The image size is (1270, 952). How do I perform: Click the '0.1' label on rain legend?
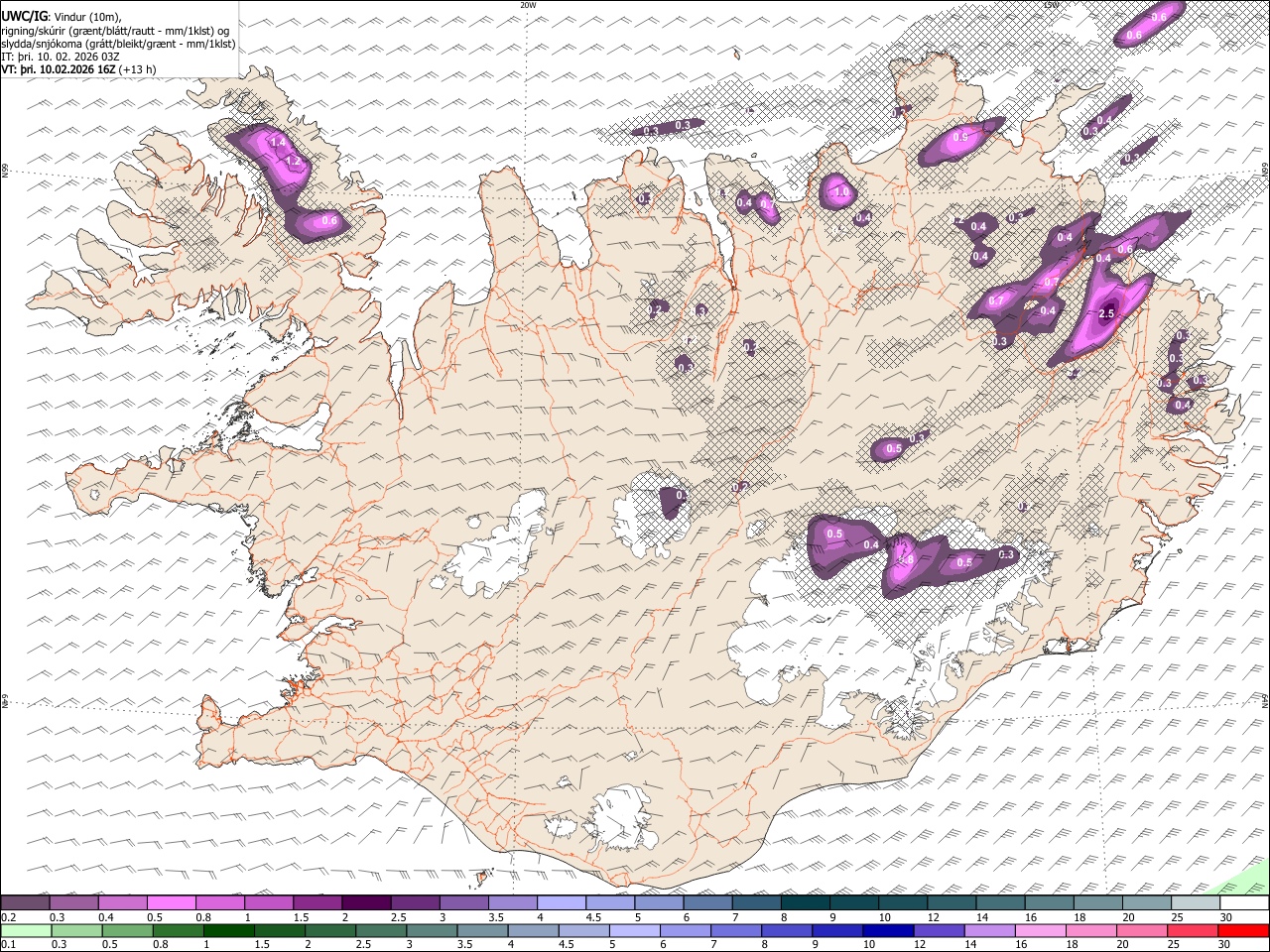(x=9, y=943)
